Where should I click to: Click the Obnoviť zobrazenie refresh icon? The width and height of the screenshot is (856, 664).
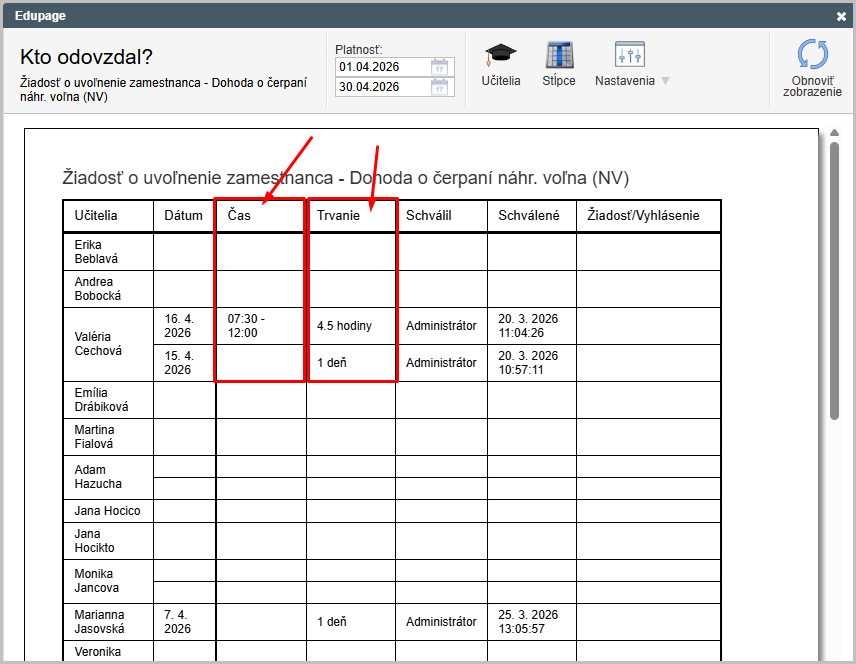coord(812,54)
